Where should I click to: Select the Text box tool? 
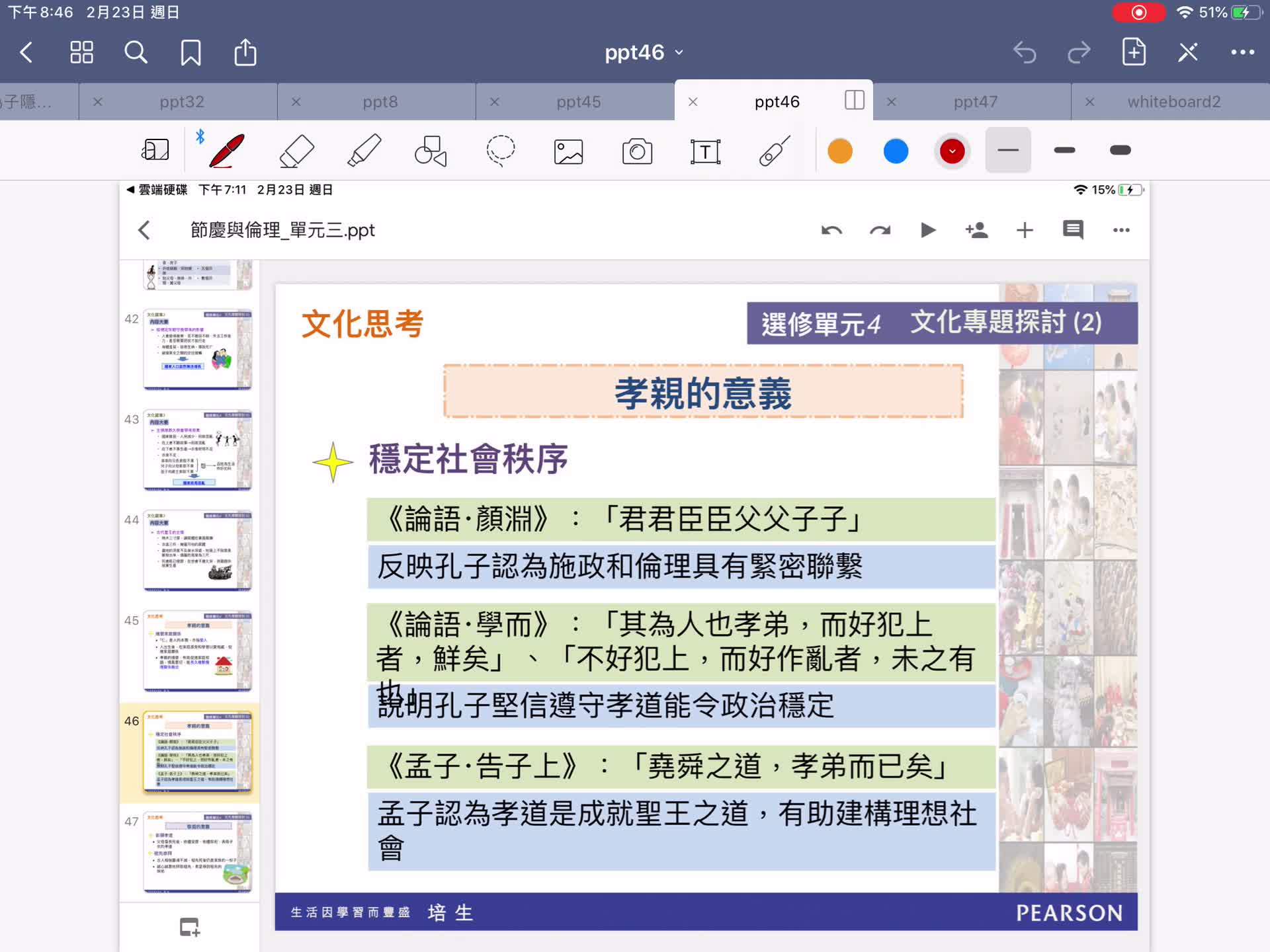tap(705, 151)
